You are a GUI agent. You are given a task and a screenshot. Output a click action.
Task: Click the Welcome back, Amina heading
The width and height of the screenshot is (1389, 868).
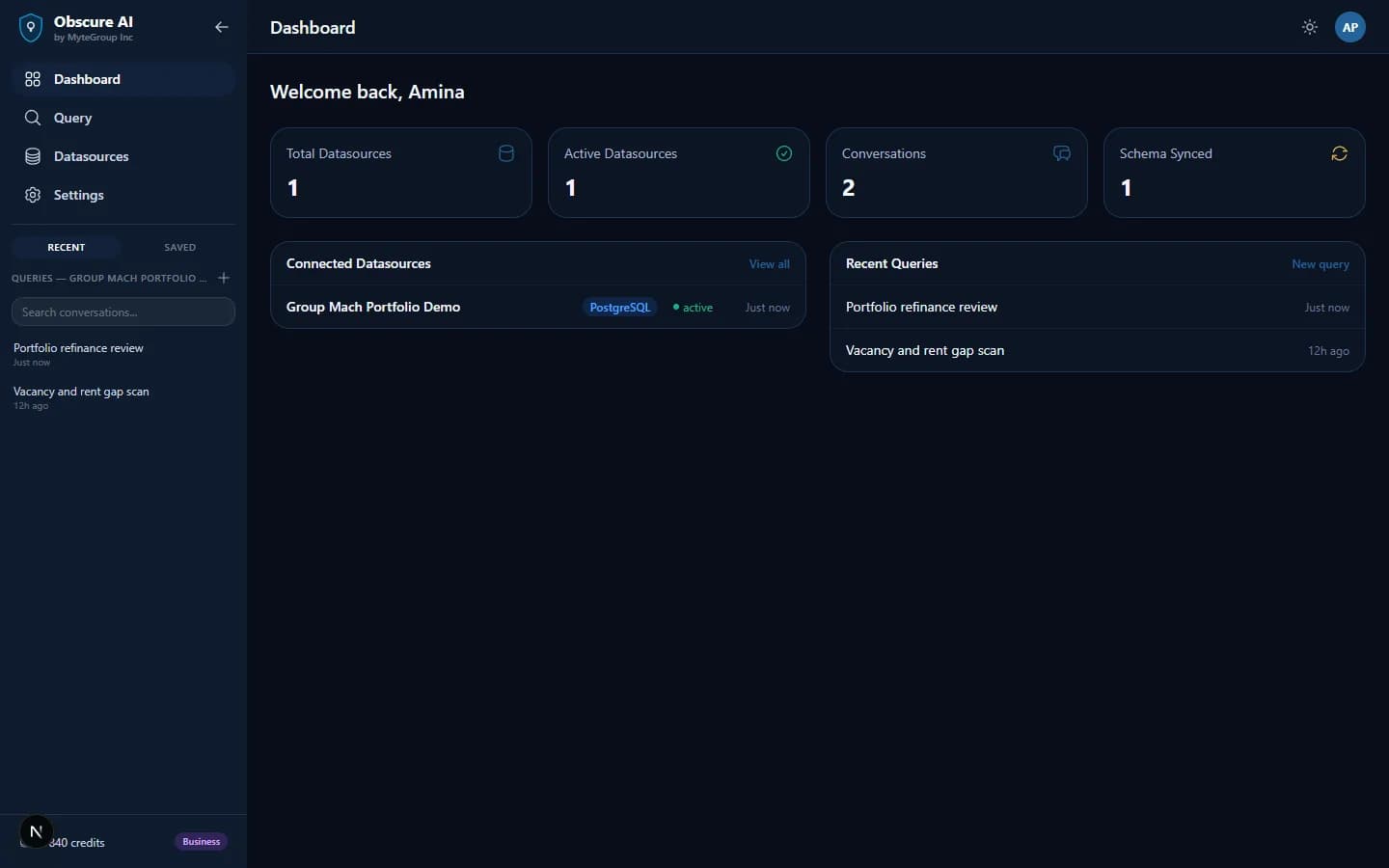368,92
